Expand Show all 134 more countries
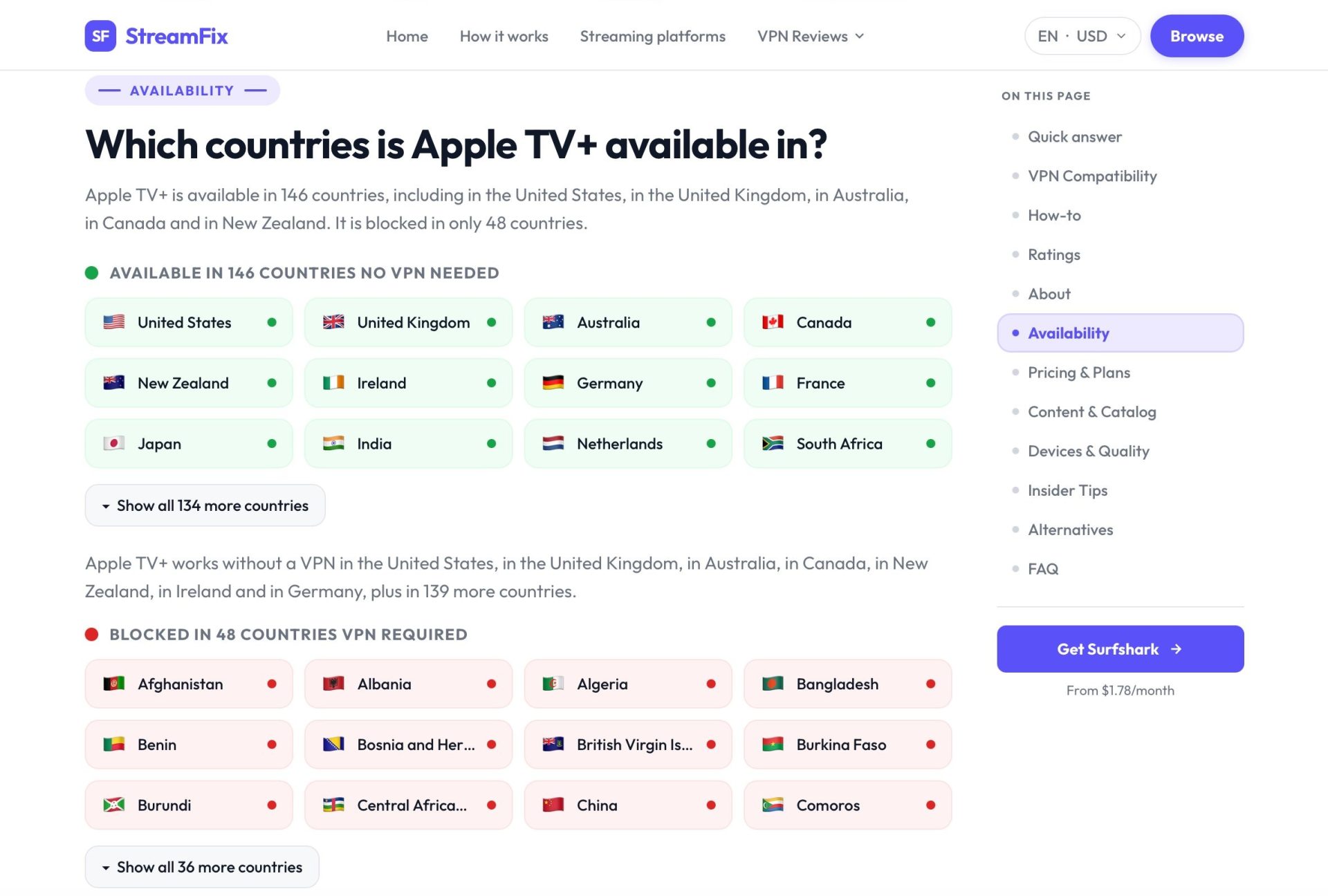Screen dimensions: 1328x896 click(x=205, y=505)
